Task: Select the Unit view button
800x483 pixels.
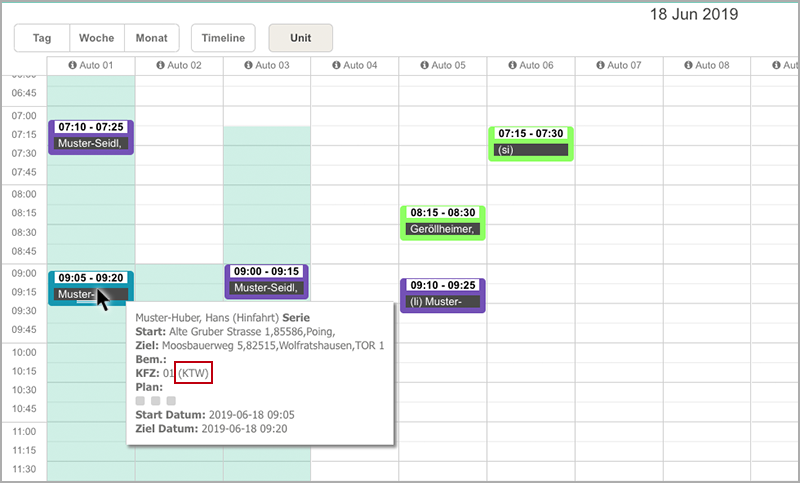Action: coord(300,38)
